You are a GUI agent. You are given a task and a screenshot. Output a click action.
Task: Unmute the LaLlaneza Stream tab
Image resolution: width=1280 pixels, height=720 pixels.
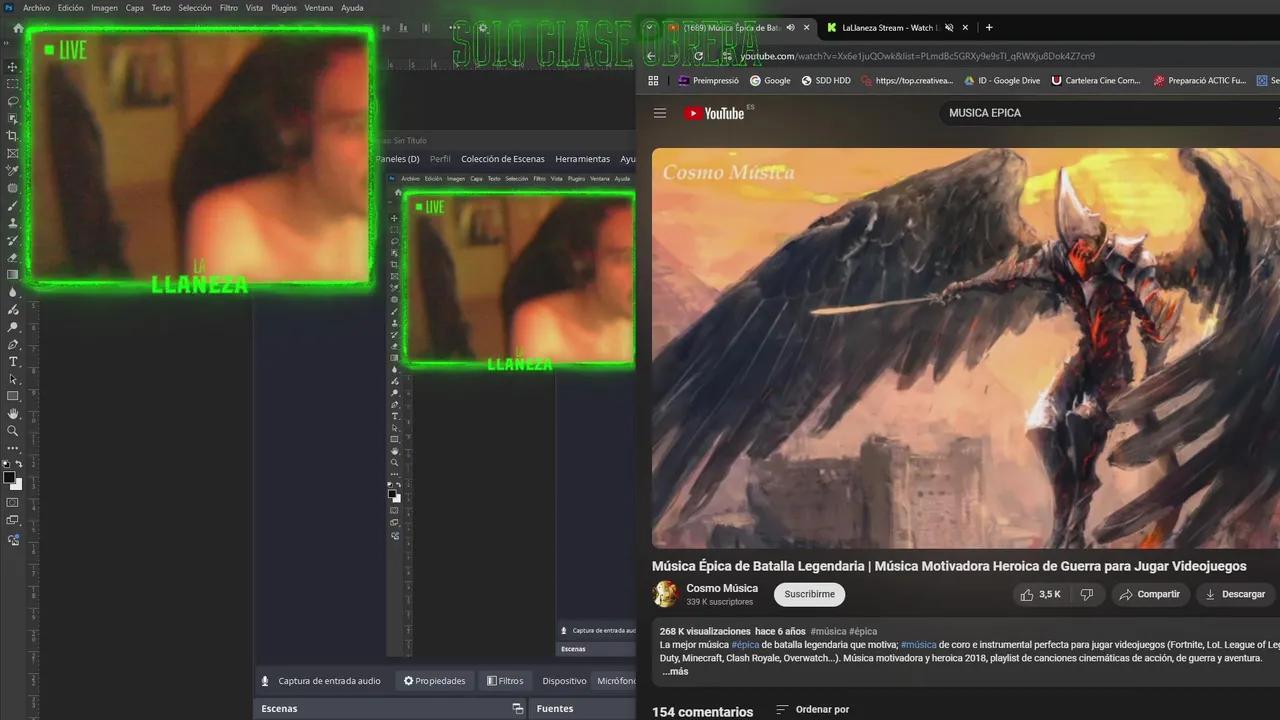click(949, 28)
